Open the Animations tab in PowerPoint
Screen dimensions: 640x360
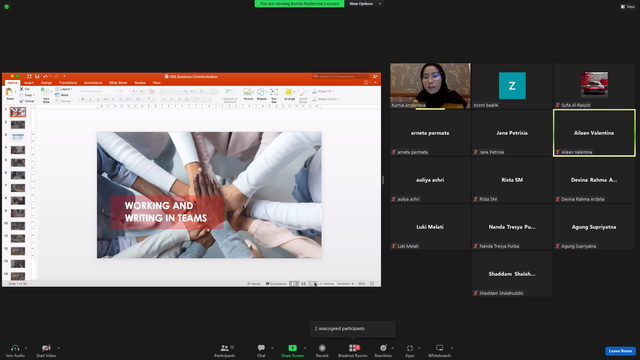[x=93, y=83]
